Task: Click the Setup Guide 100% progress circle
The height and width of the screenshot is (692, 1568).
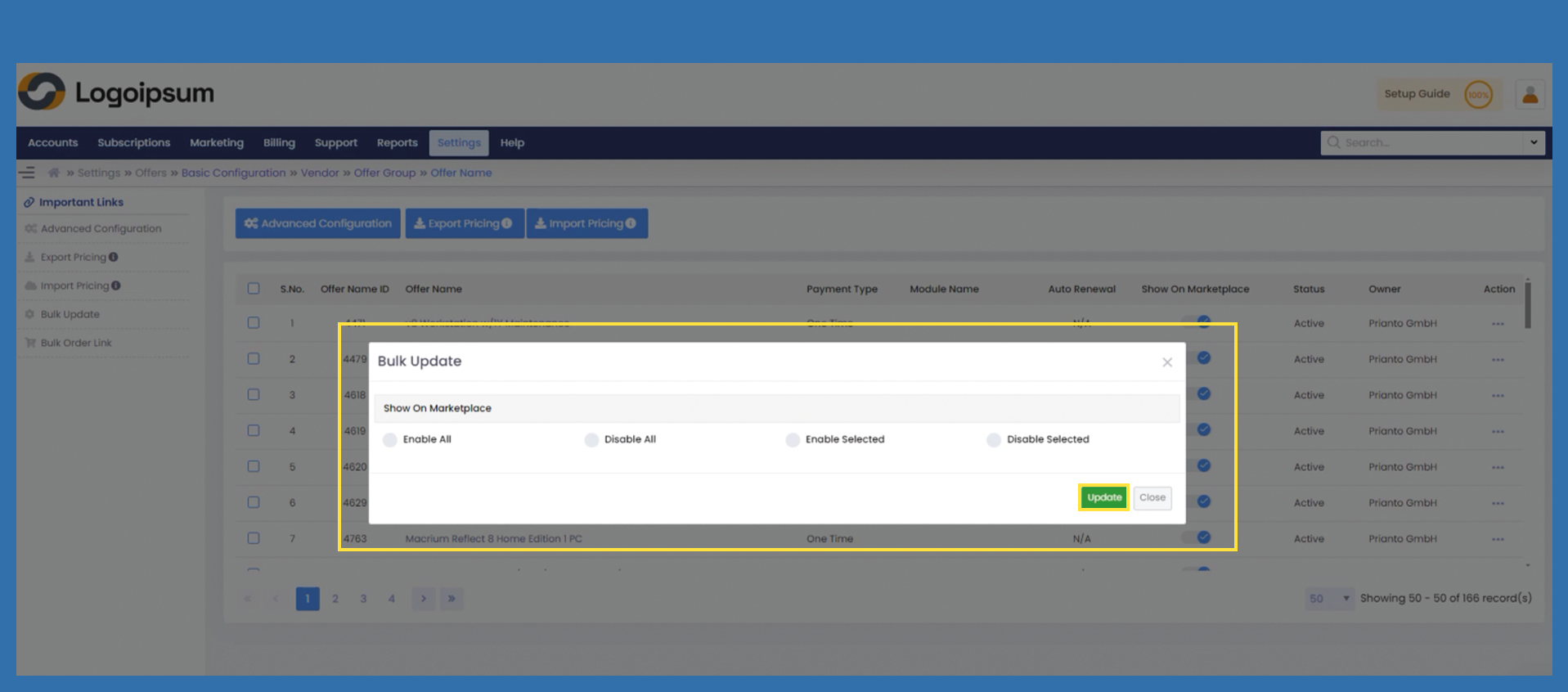Action: pos(1478,95)
